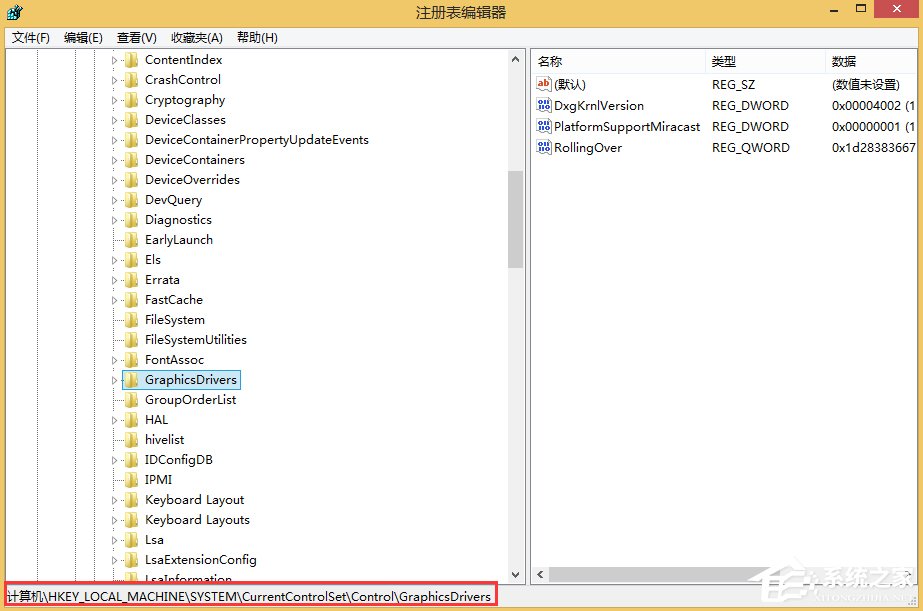Click the Lsa folder icon
Screen dimensions: 923x611
click(x=131, y=539)
